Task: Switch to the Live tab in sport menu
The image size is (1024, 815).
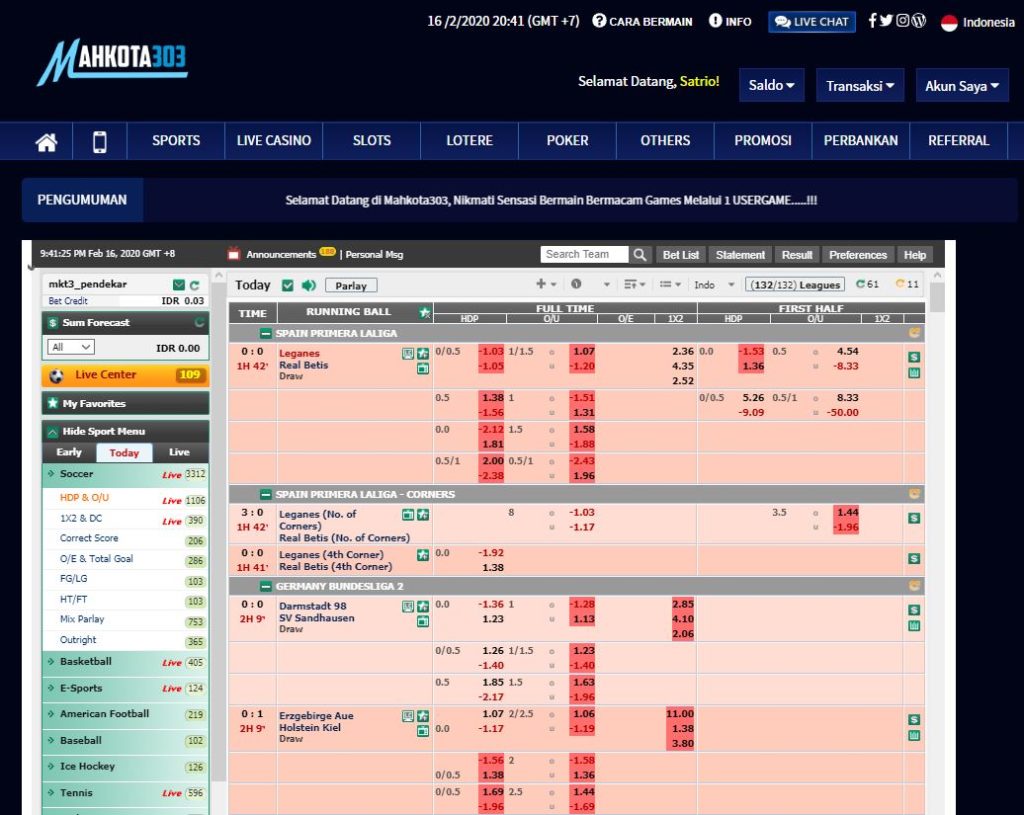Action: coord(179,453)
